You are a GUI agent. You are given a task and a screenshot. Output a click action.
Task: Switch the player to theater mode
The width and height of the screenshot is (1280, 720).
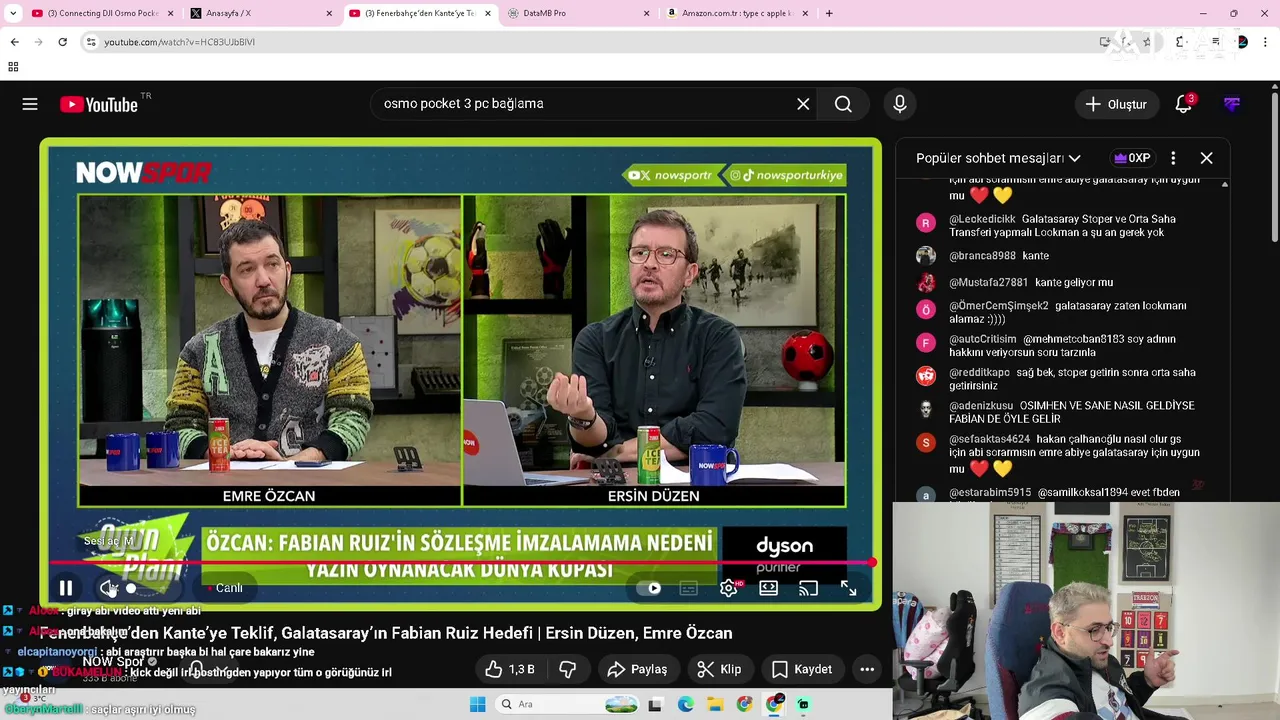(768, 588)
